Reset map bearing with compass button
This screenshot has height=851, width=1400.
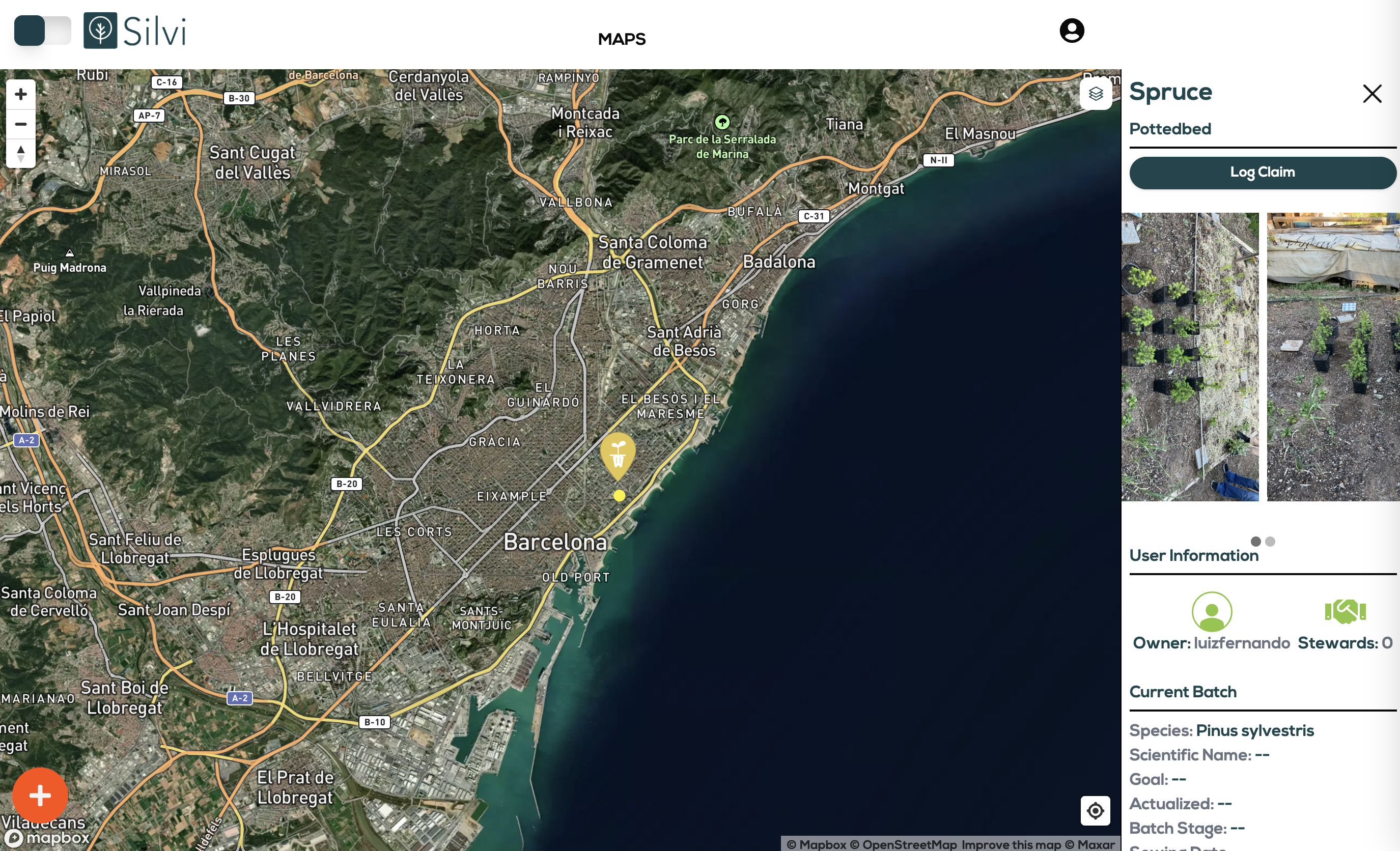(21, 153)
